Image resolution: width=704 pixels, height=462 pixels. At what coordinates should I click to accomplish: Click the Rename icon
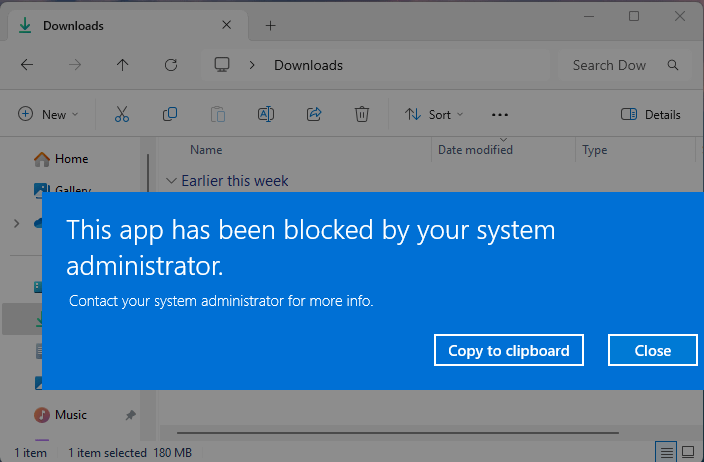tap(266, 114)
